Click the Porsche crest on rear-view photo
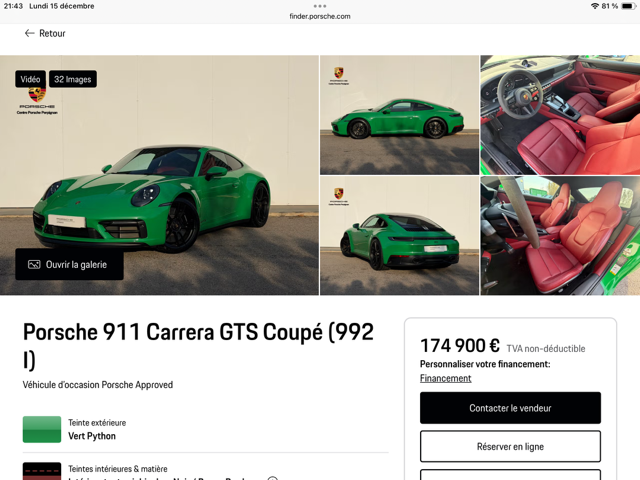The width and height of the screenshot is (640, 480). [x=339, y=193]
